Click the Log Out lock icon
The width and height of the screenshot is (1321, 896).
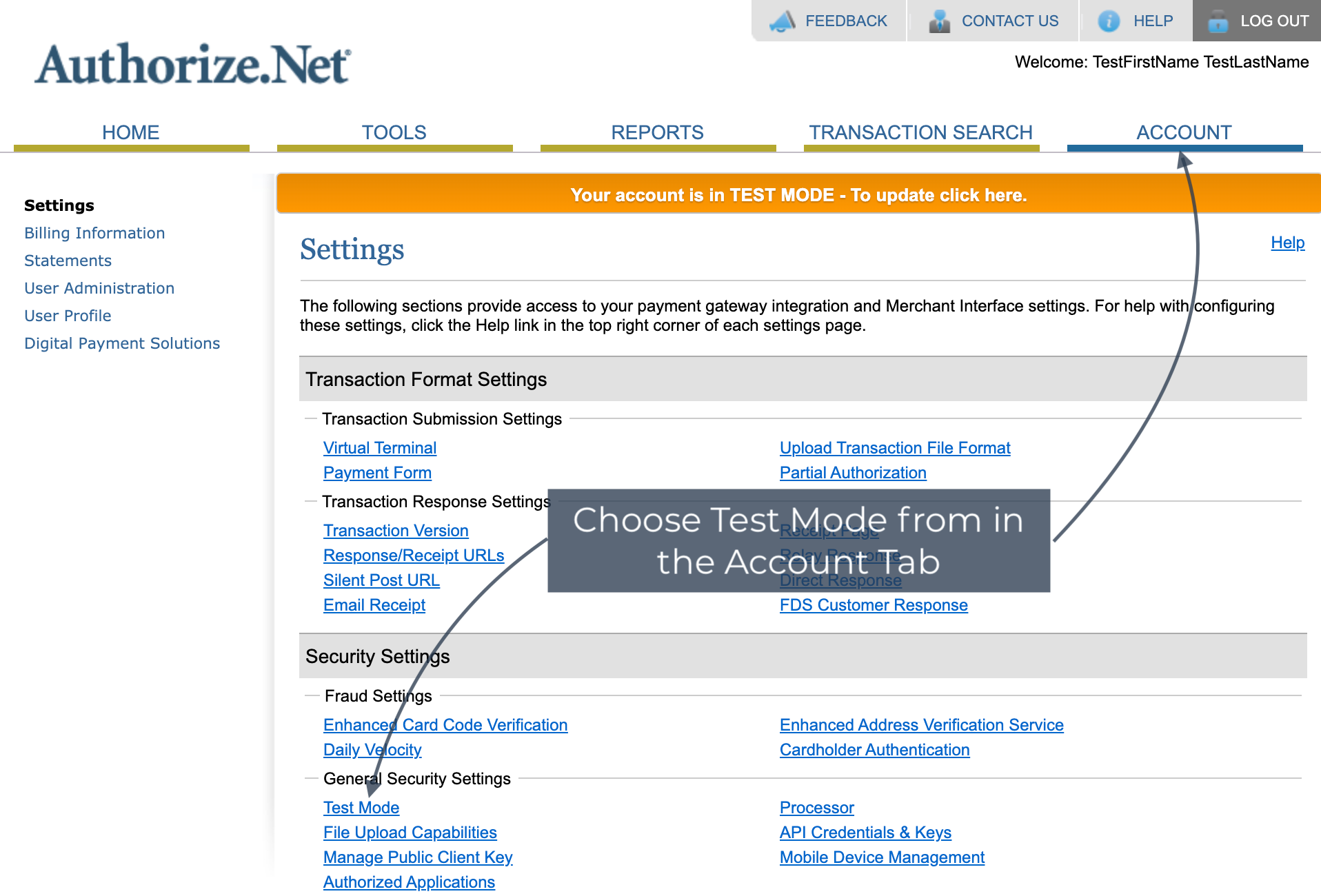(x=1218, y=21)
